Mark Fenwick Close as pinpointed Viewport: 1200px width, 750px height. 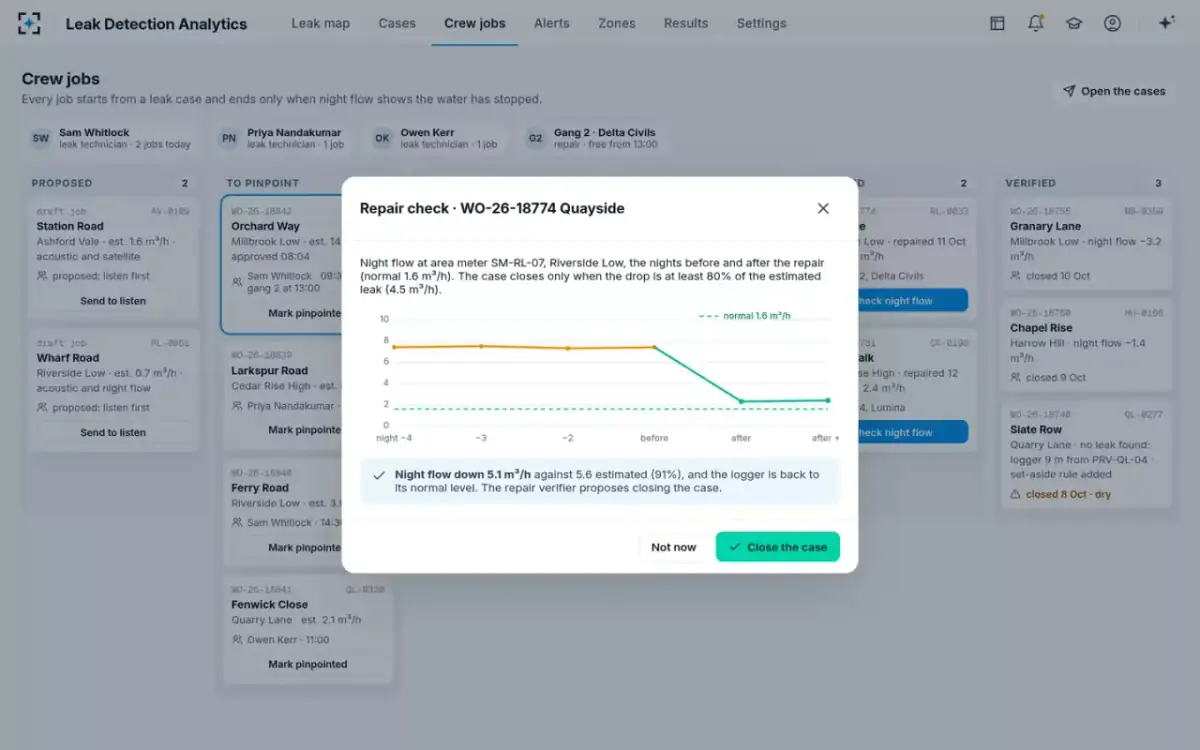(307, 664)
